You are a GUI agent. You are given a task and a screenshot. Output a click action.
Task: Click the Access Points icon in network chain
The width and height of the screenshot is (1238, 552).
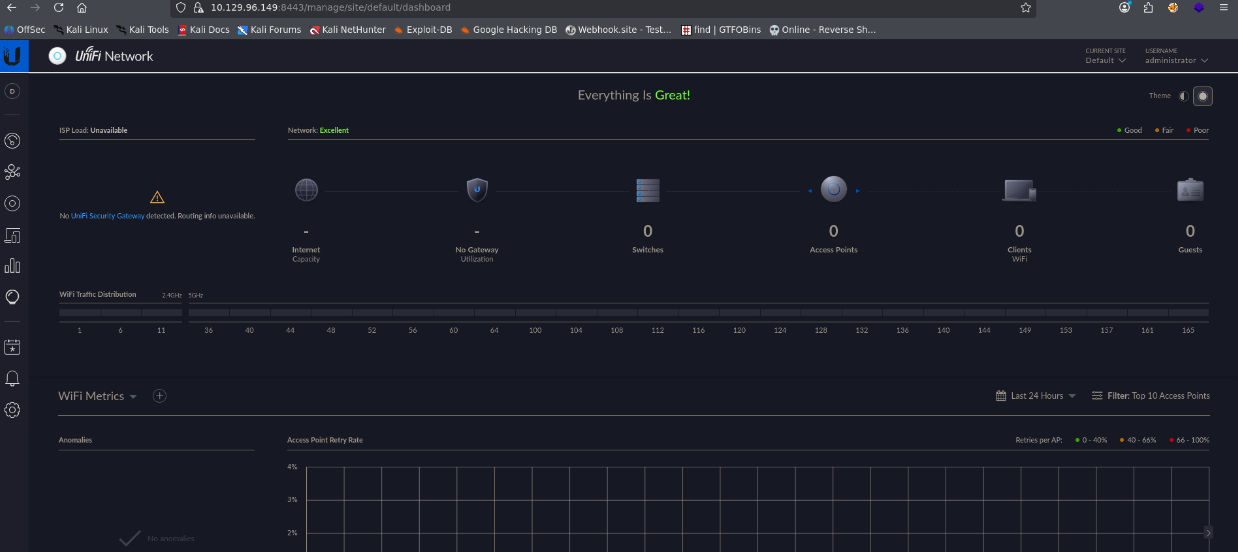[x=834, y=189]
